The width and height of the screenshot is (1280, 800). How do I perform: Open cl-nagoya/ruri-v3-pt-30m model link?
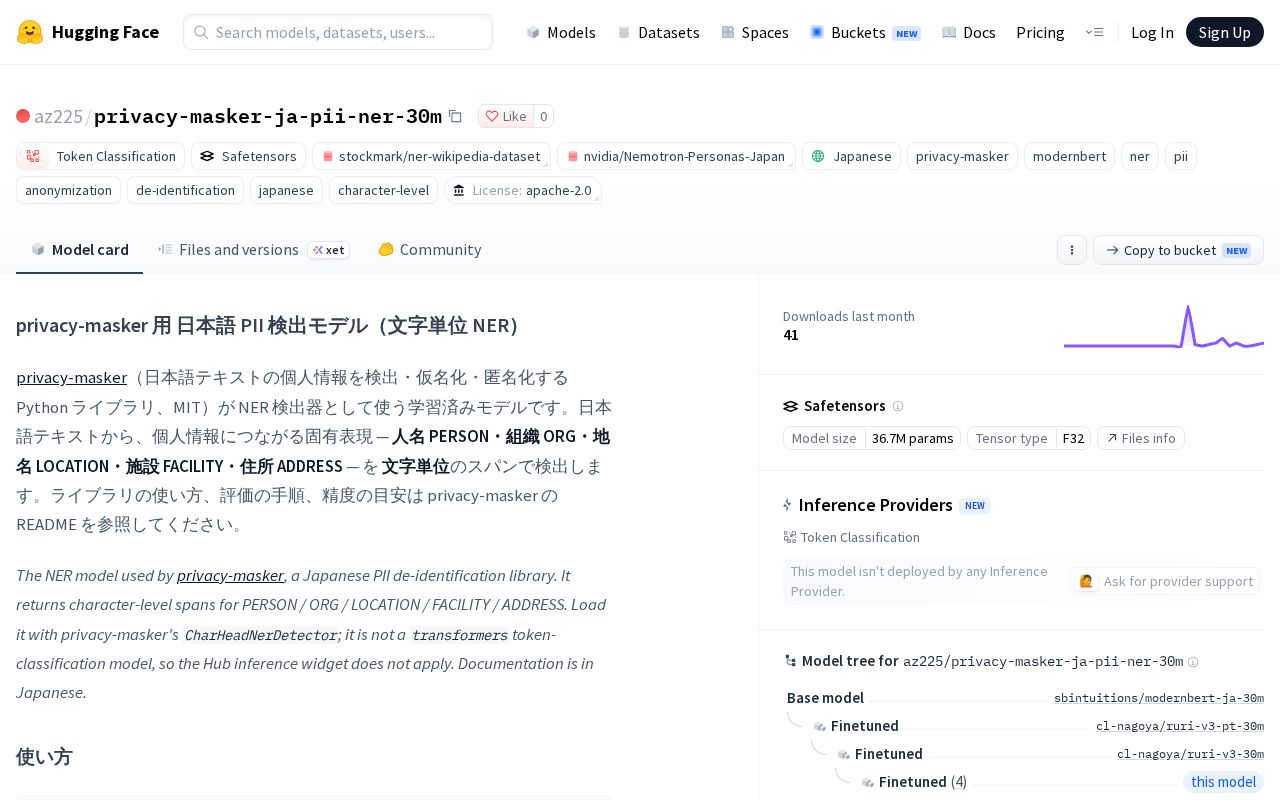click(1180, 726)
